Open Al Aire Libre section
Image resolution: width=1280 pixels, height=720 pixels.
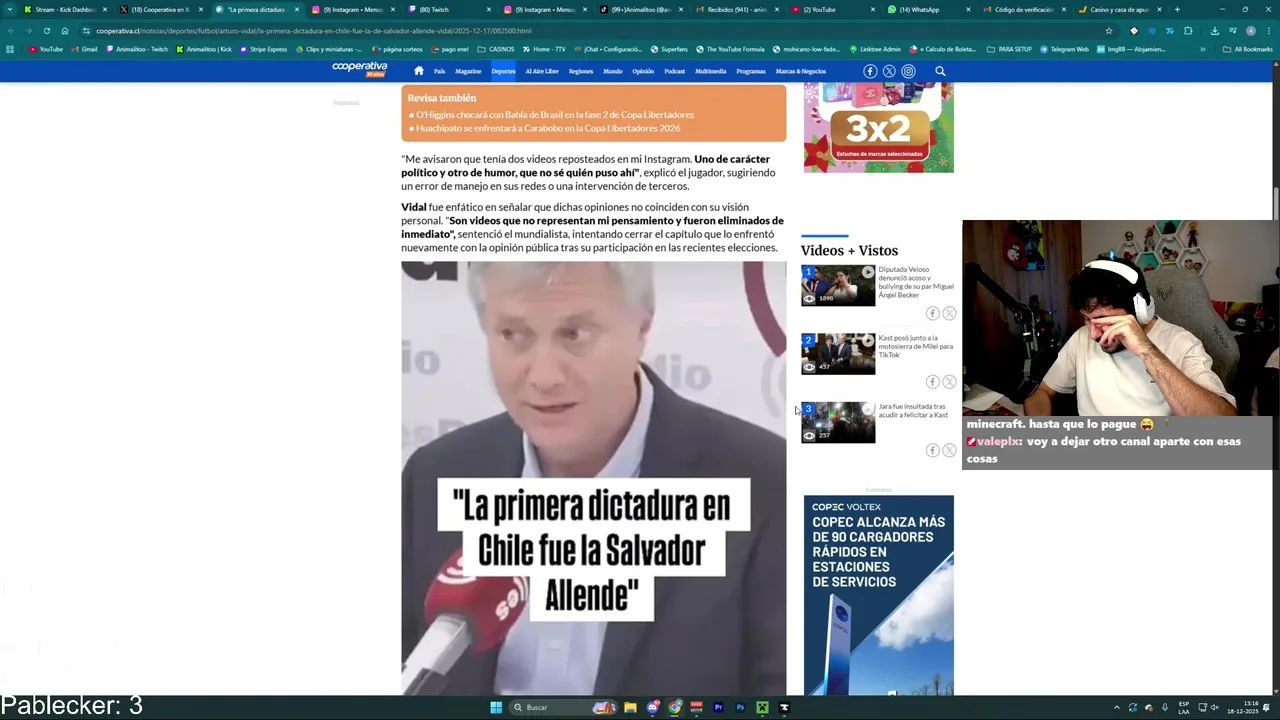542,71
